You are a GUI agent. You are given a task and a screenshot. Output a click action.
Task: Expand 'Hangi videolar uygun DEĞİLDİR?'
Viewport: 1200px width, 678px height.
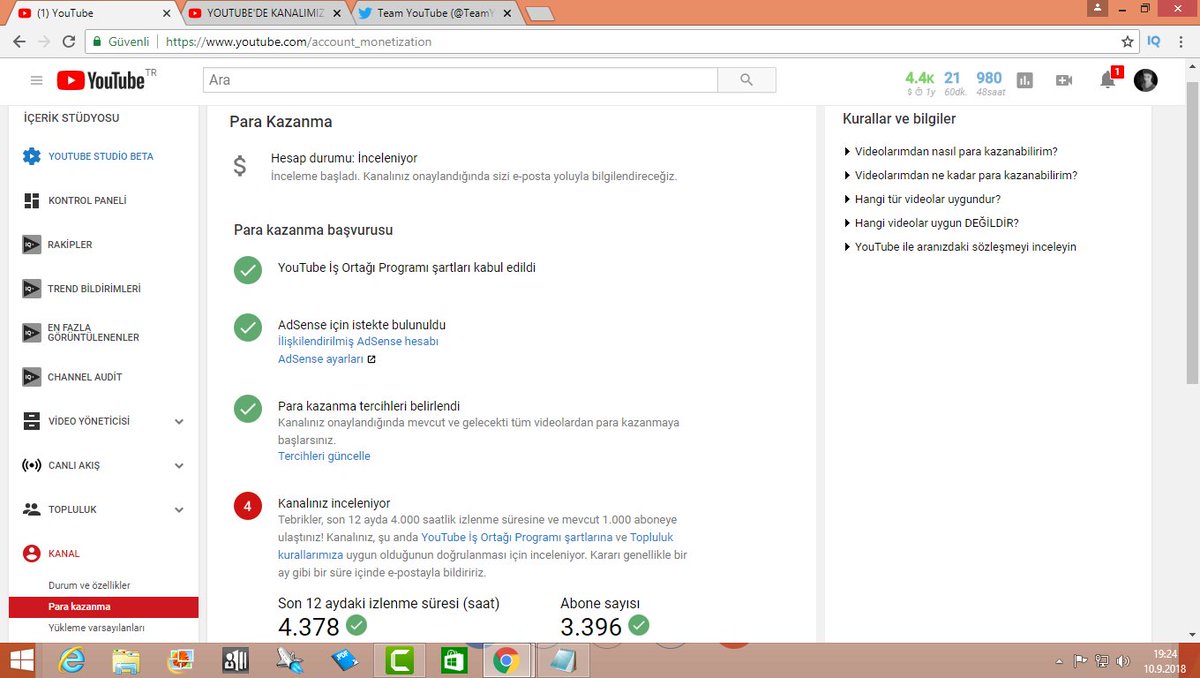(x=931, y=223)
